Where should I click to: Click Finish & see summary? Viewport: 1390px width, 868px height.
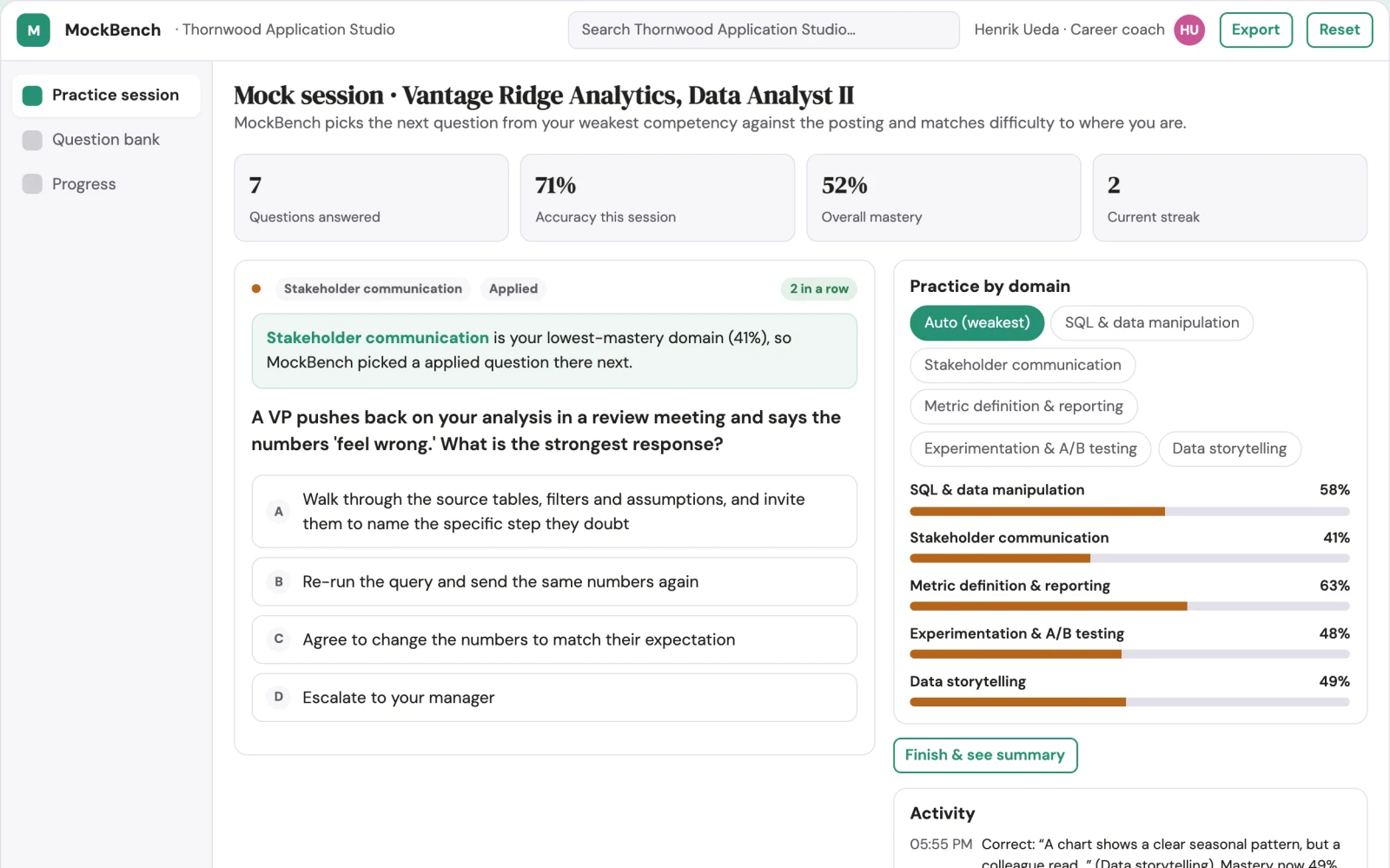tap(985, 755)
